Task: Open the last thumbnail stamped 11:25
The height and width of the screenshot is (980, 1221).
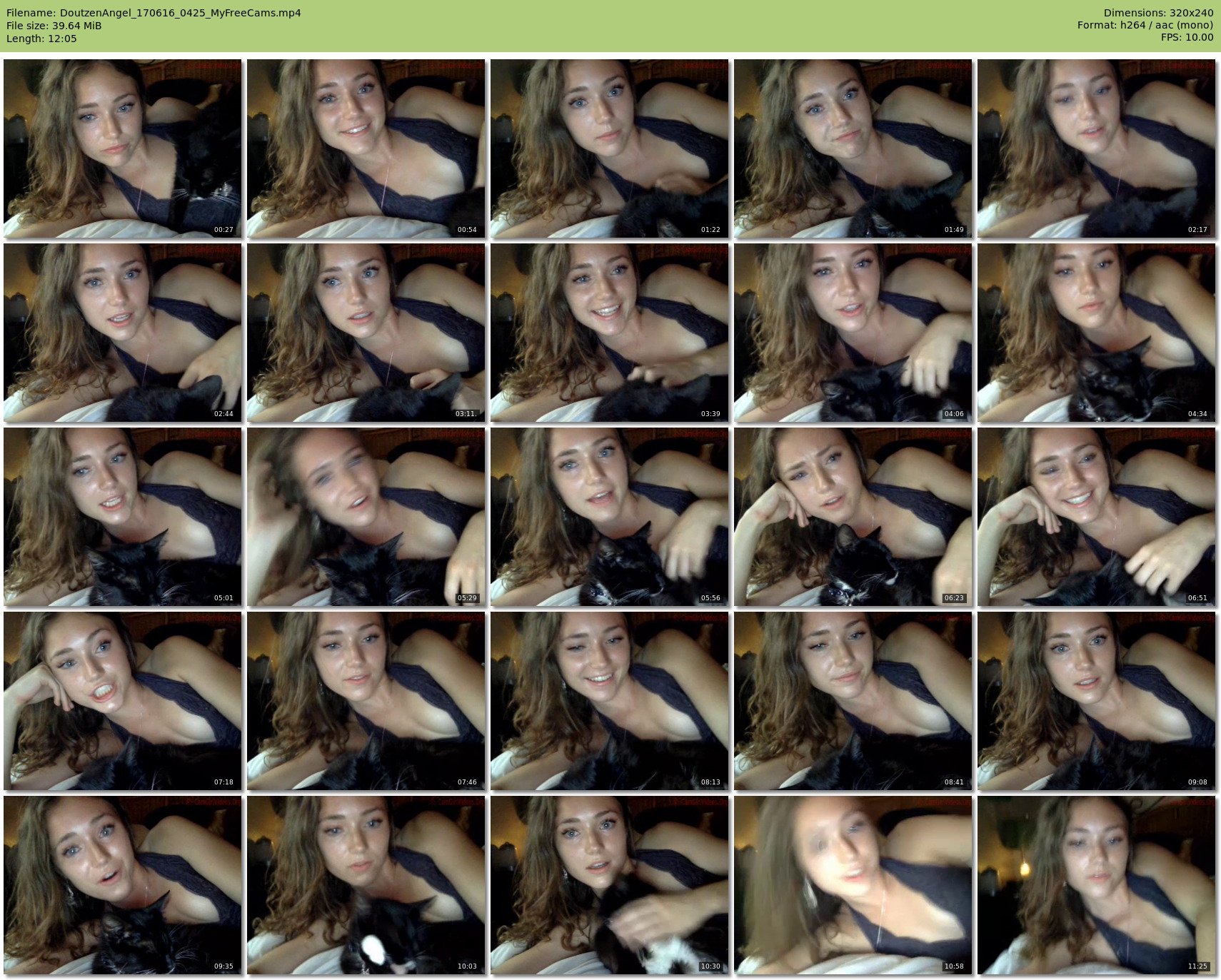Action: [x=1097, y=885]
